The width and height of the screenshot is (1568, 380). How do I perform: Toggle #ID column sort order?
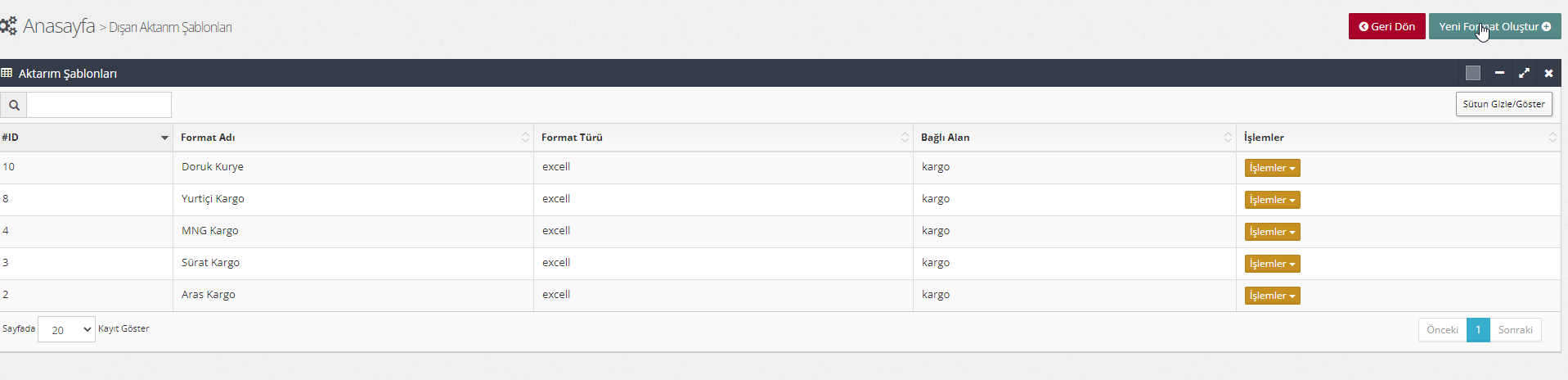point(164,138)
